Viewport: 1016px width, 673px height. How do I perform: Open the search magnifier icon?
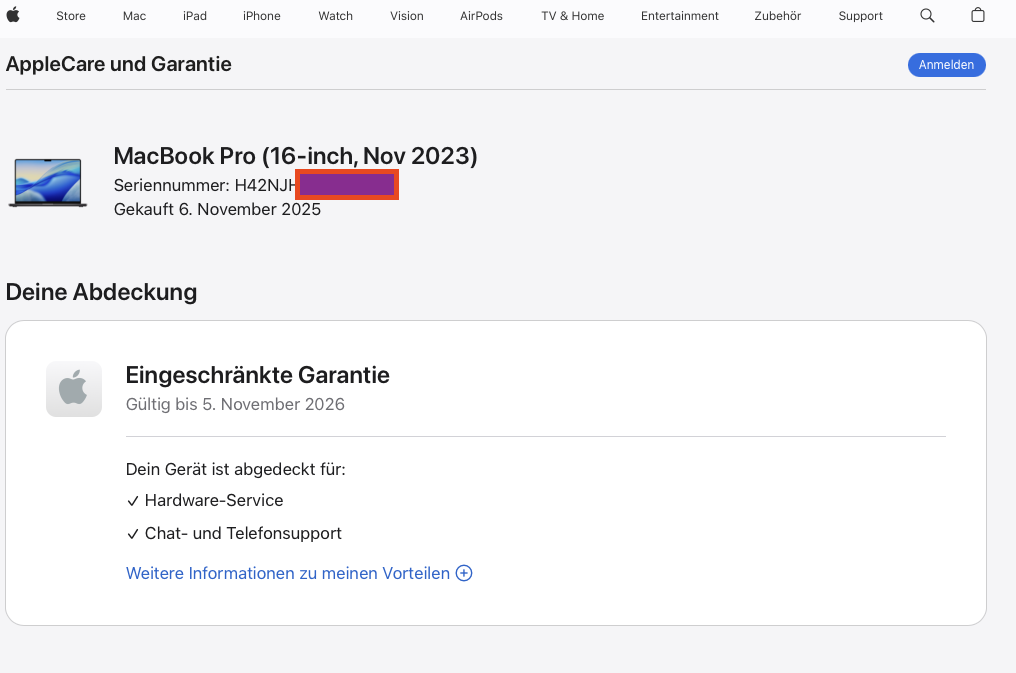pos(927,16)
